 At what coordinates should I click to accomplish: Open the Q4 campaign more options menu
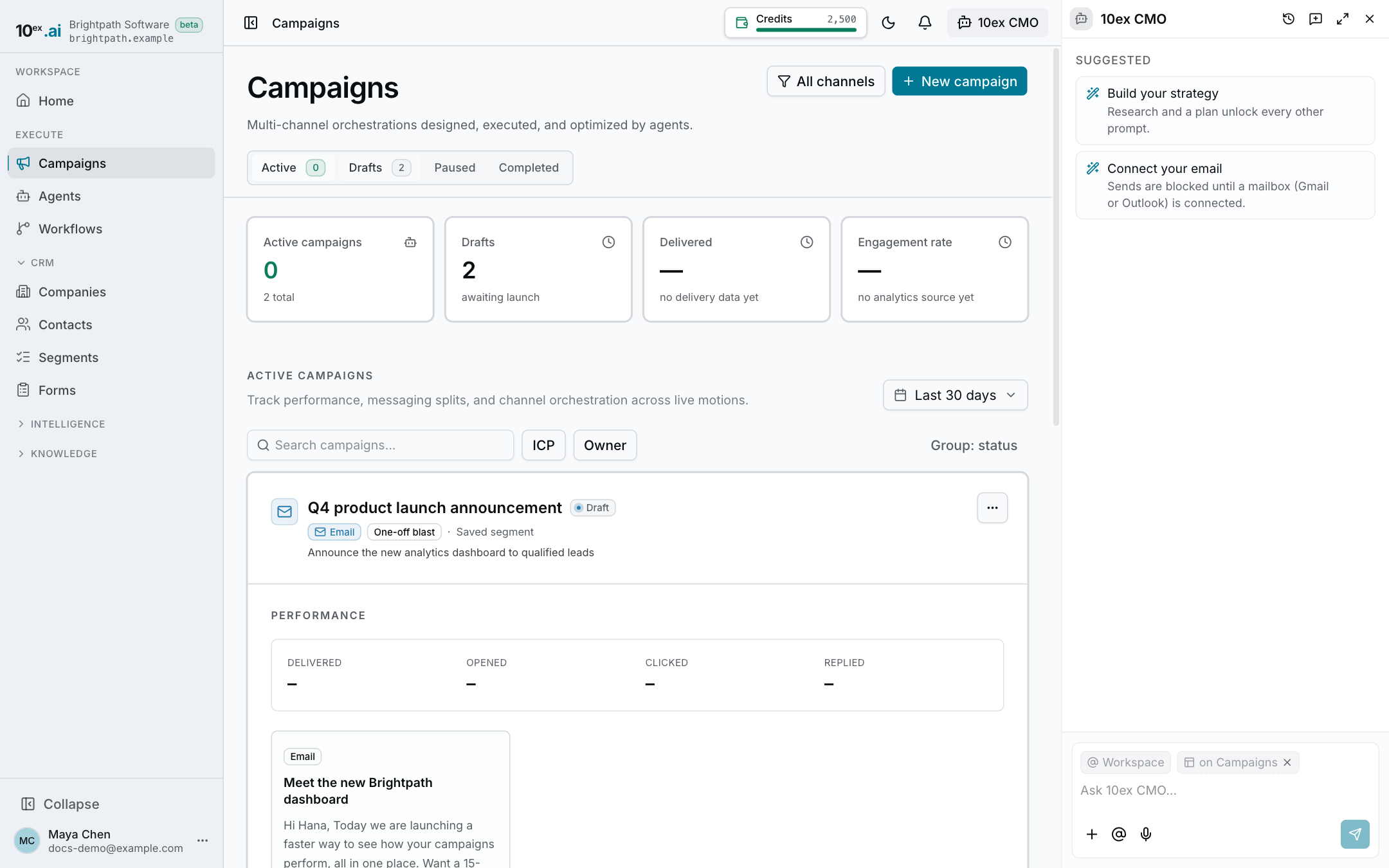(992, 508)
